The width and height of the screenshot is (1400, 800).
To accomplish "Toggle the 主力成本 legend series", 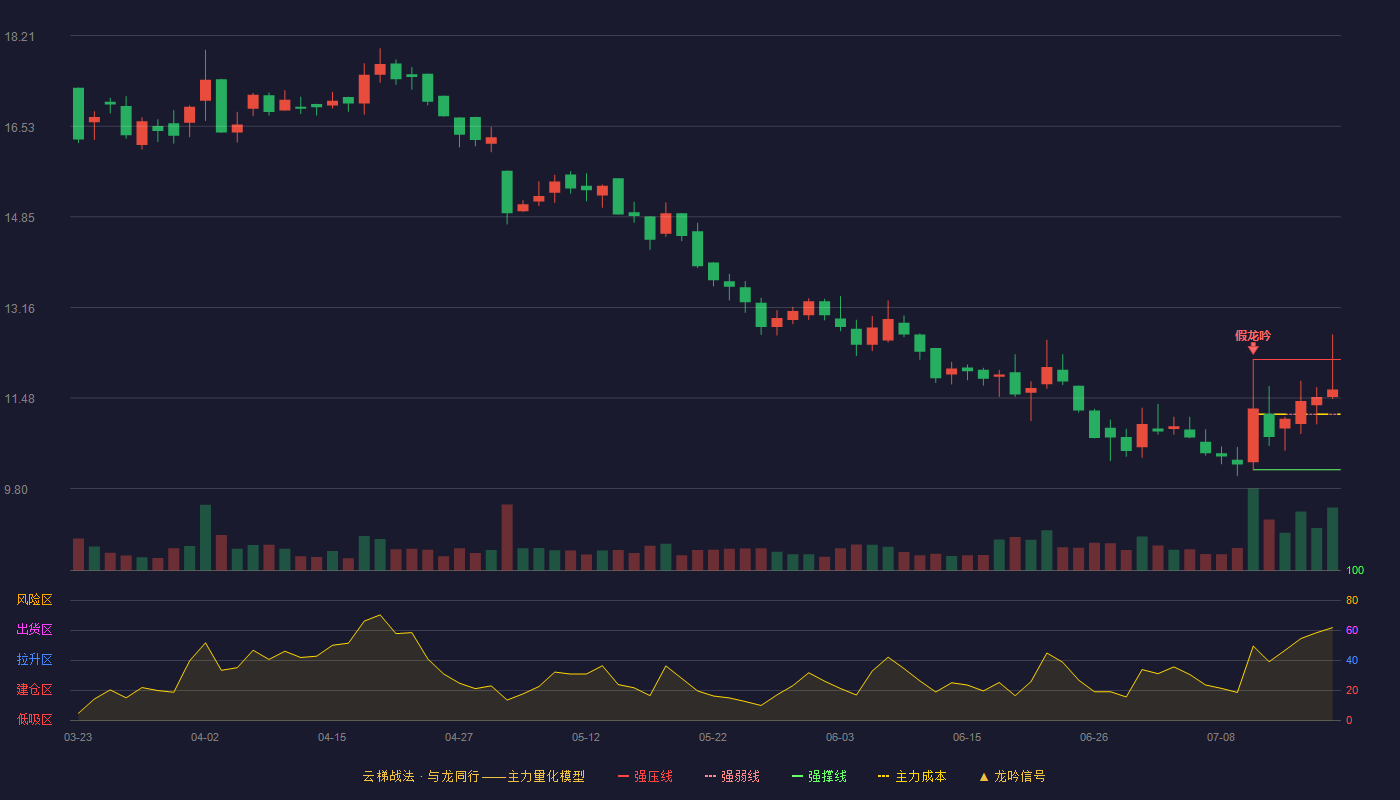I will coord(912,776).
